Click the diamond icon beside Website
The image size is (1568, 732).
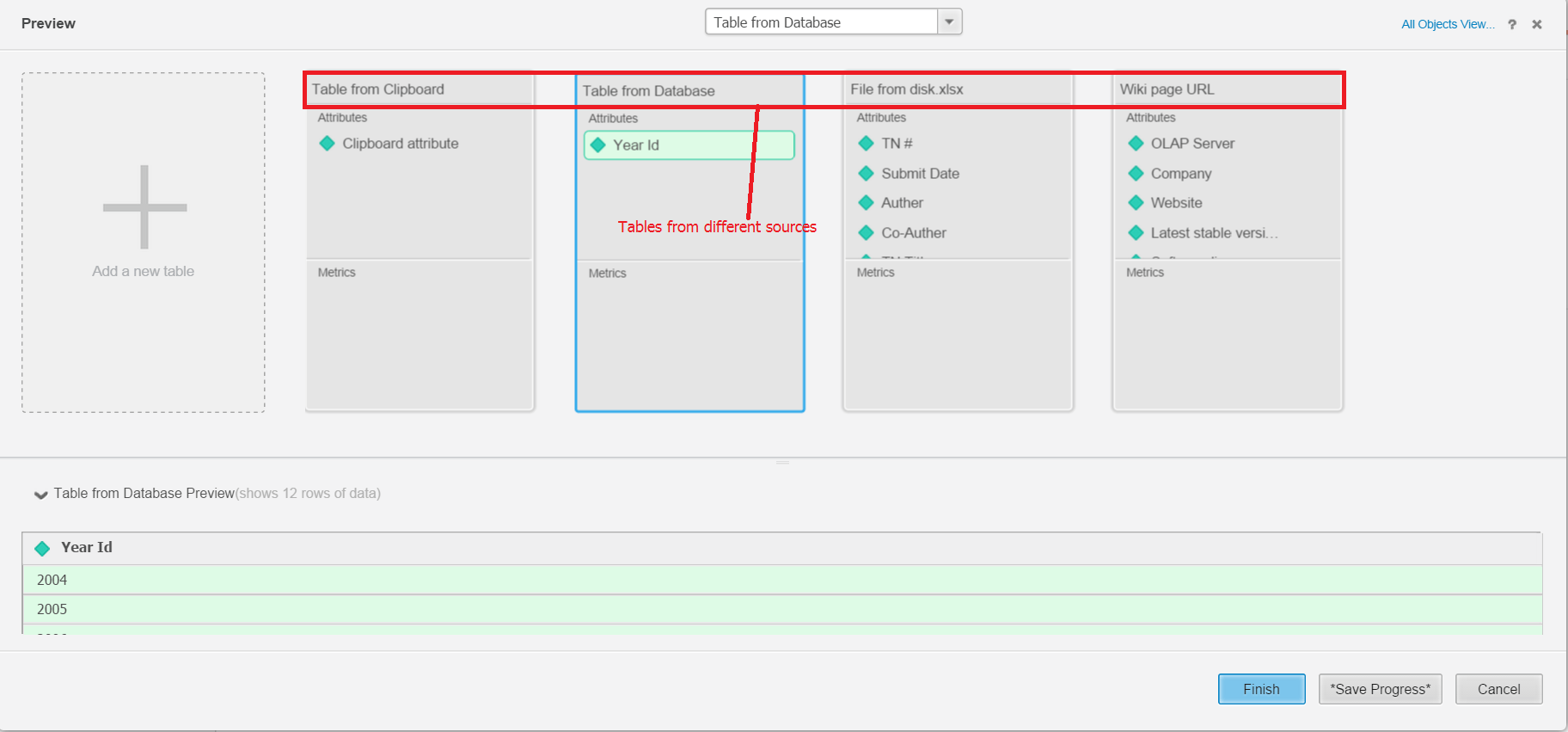pos(1136,203)
